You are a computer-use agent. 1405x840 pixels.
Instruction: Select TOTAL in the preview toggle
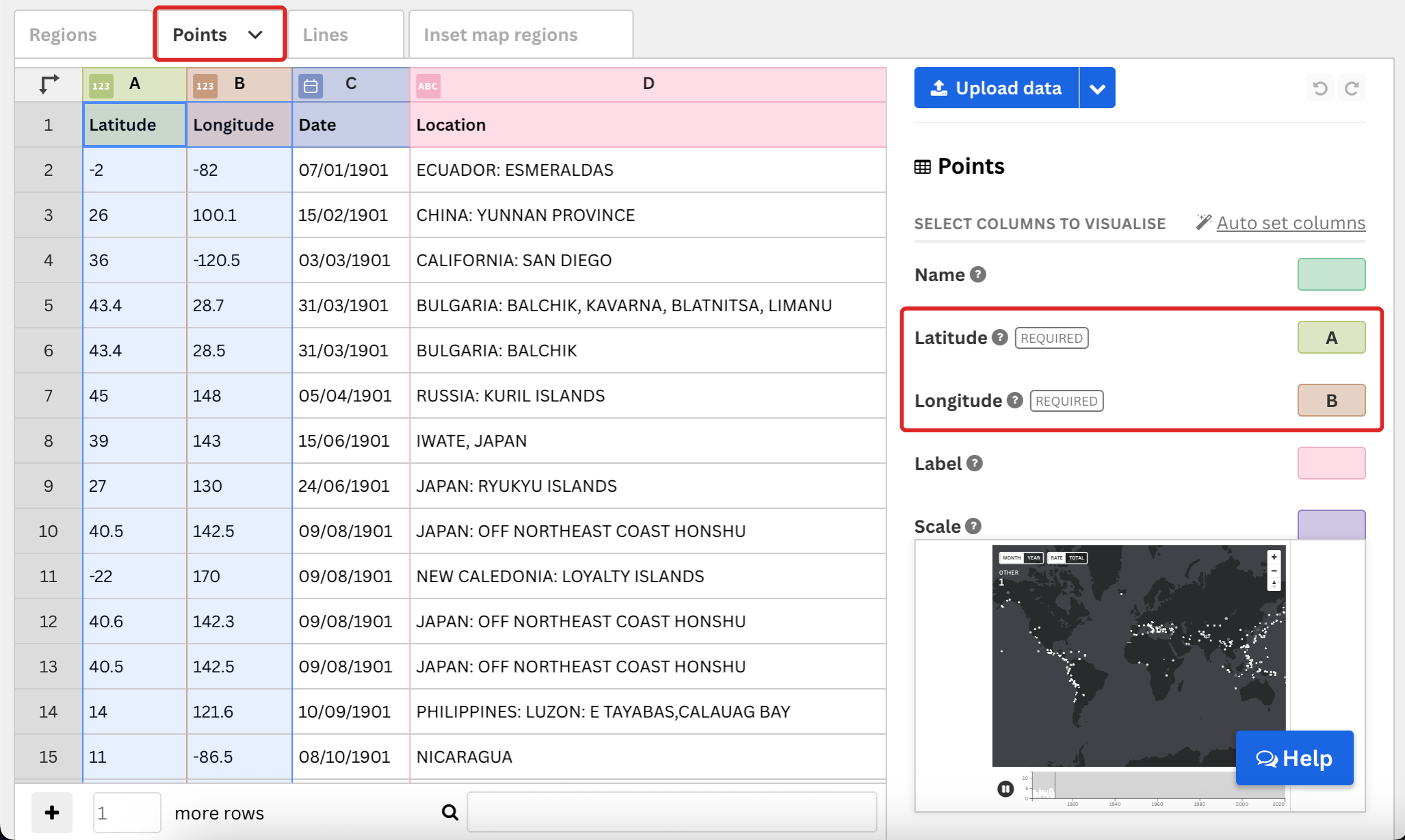1077,557
